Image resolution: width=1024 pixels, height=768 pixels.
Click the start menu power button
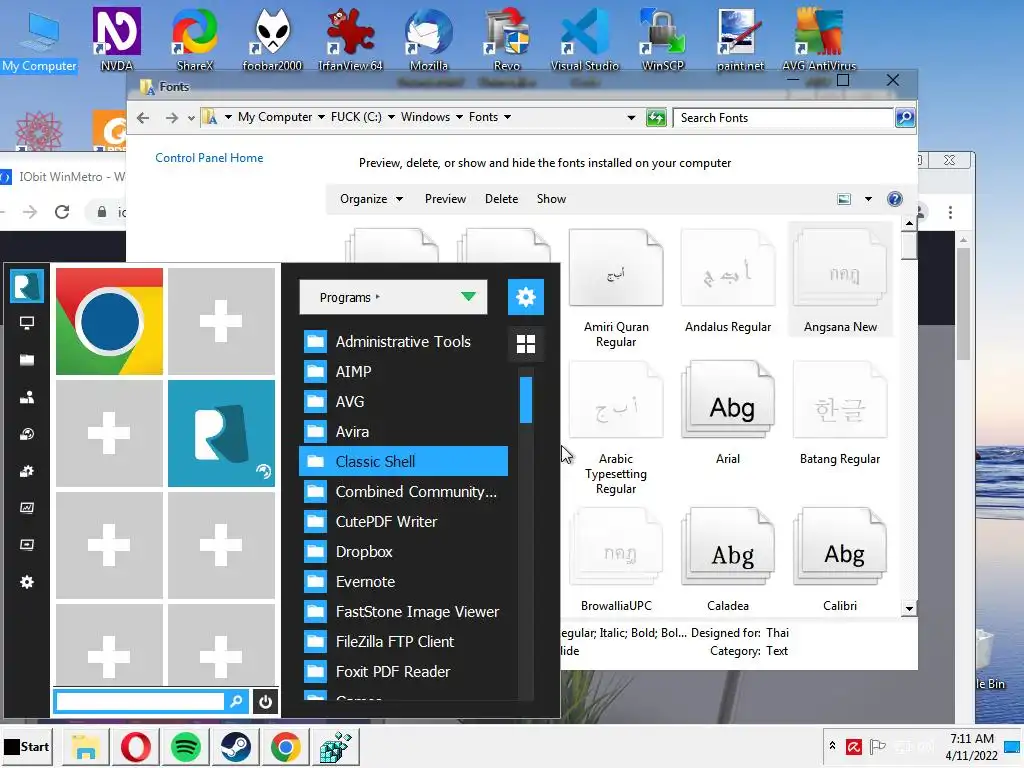[x=265, y=702]
